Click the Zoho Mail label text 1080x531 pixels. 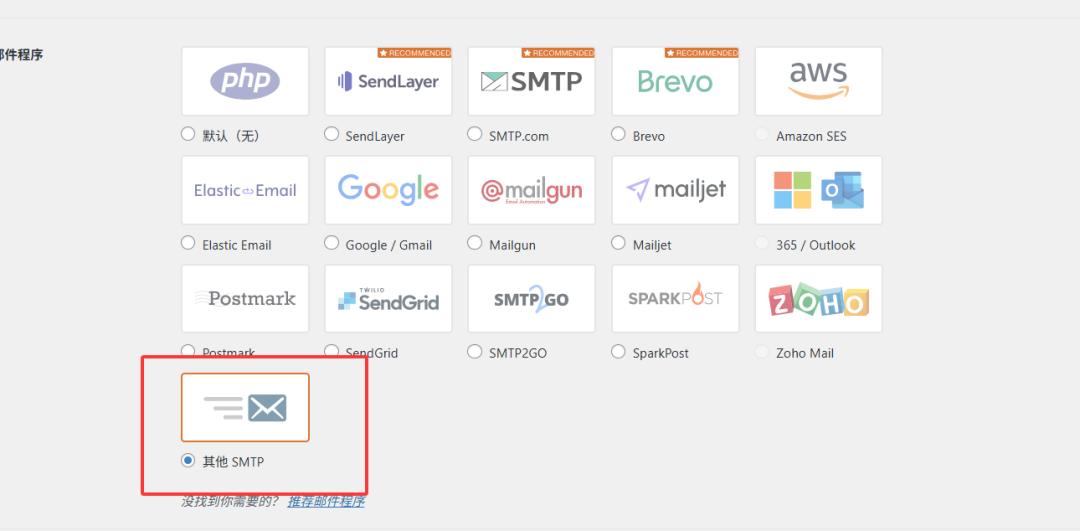click(x=805, y=353)
